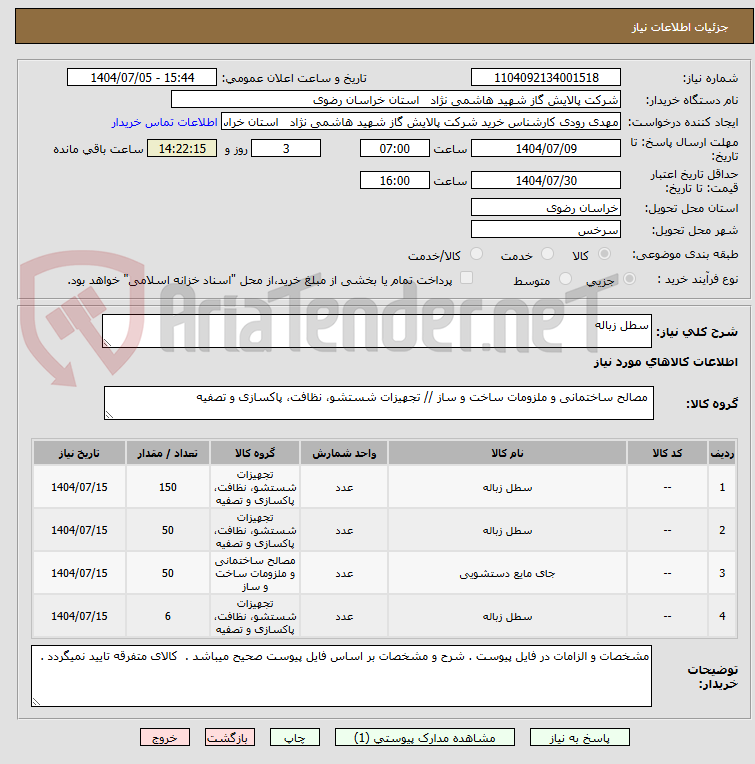Click عدد unit in row 4
This screenshot has width=755, height=764.
pos(344,616)
